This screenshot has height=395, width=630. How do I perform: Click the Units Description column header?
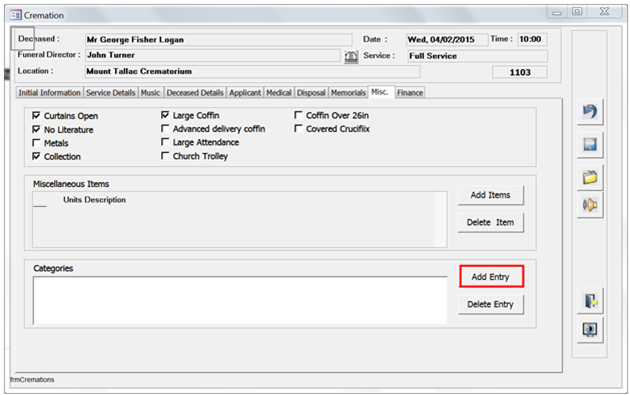click(94, 200)
